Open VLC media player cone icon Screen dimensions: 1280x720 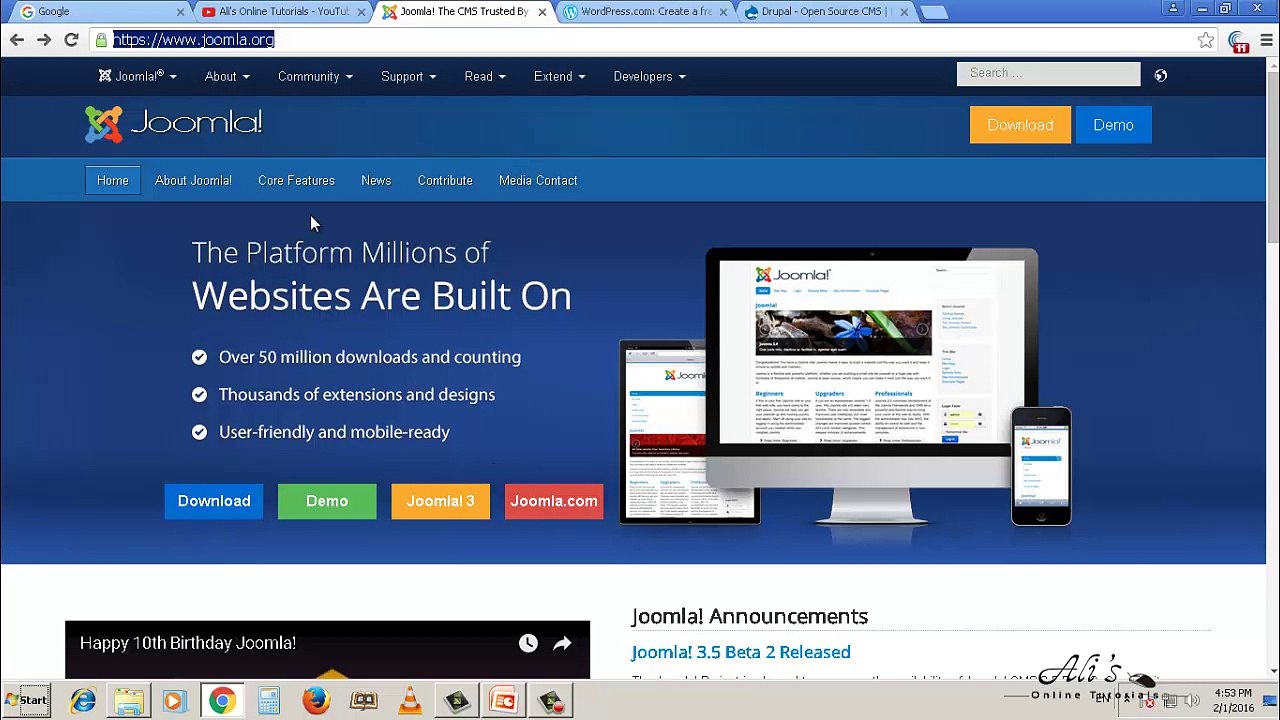[x=410, y=700]
